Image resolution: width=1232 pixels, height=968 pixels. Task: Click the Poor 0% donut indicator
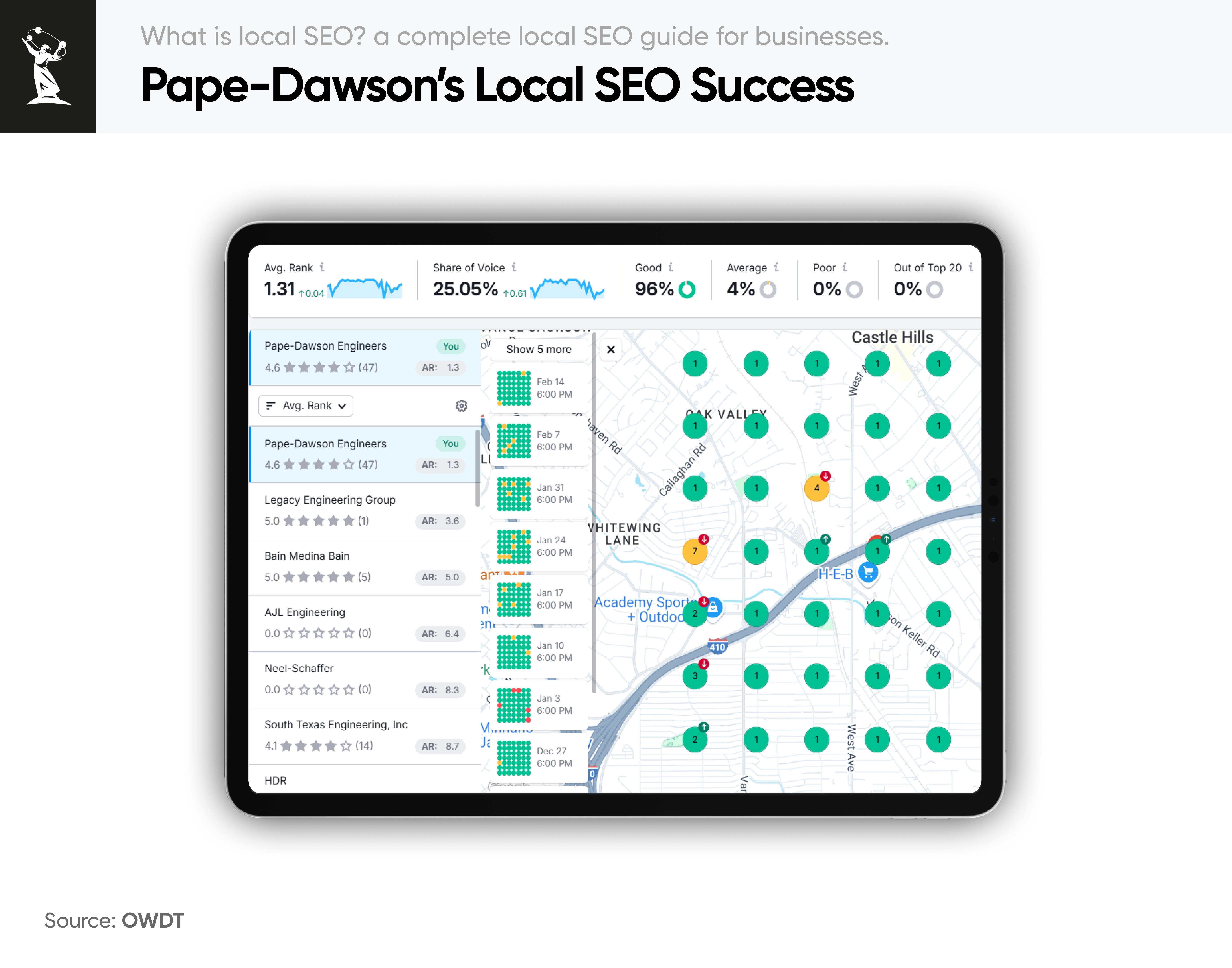[x=854, y=290]
